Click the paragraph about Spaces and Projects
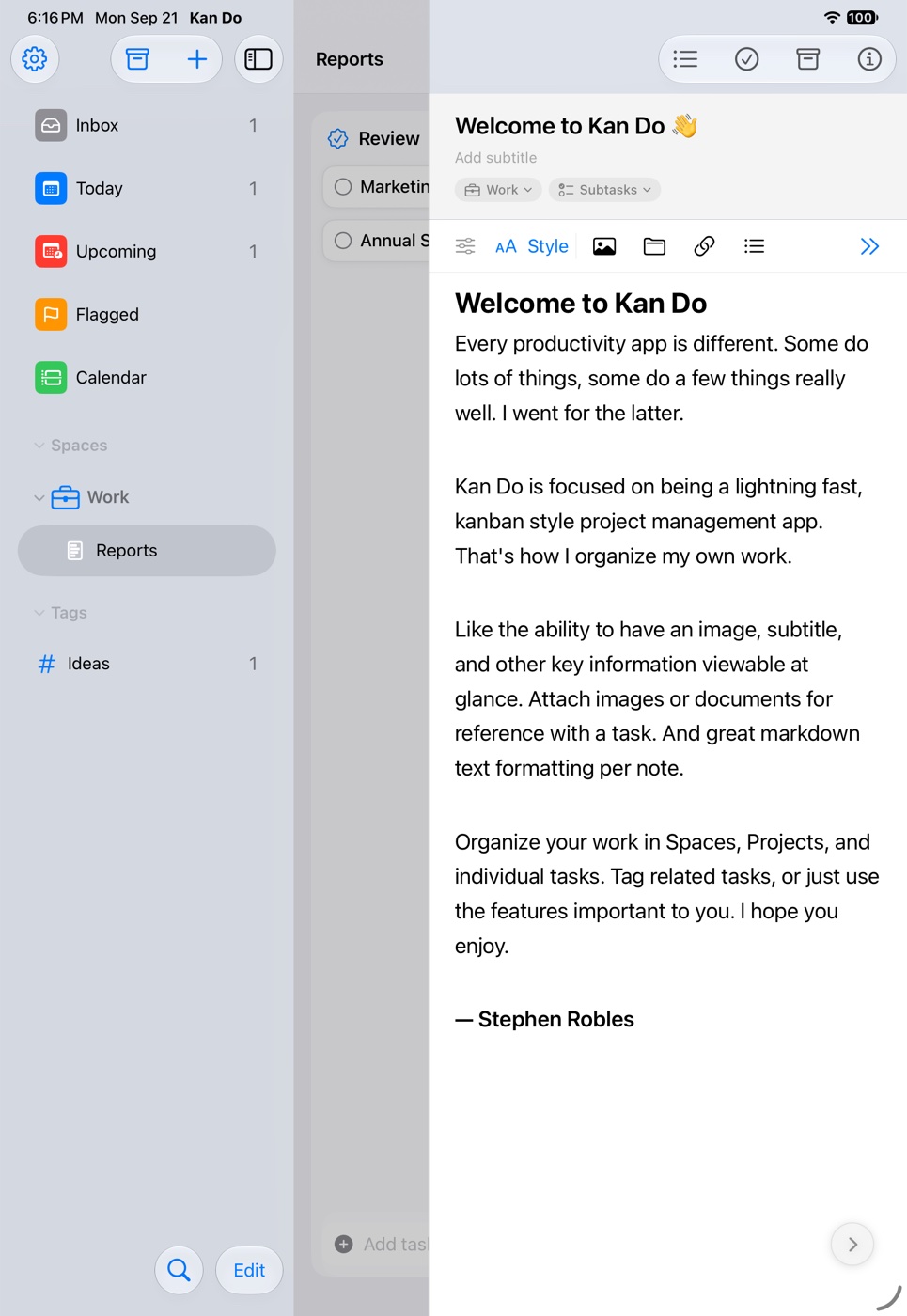907x1316 pixels. pos(667,894)
